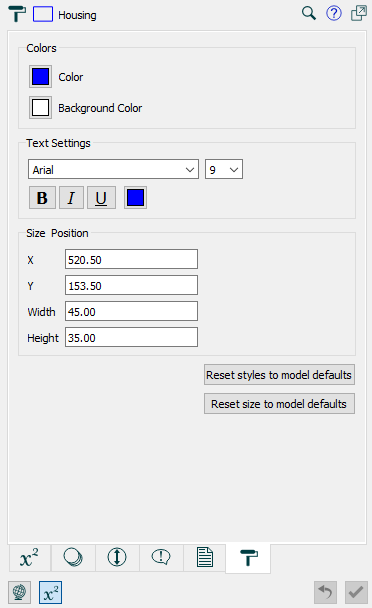The image size is (372, 608).
Task: Click Reset size to model defaults
Action: [x=279, y=404]
